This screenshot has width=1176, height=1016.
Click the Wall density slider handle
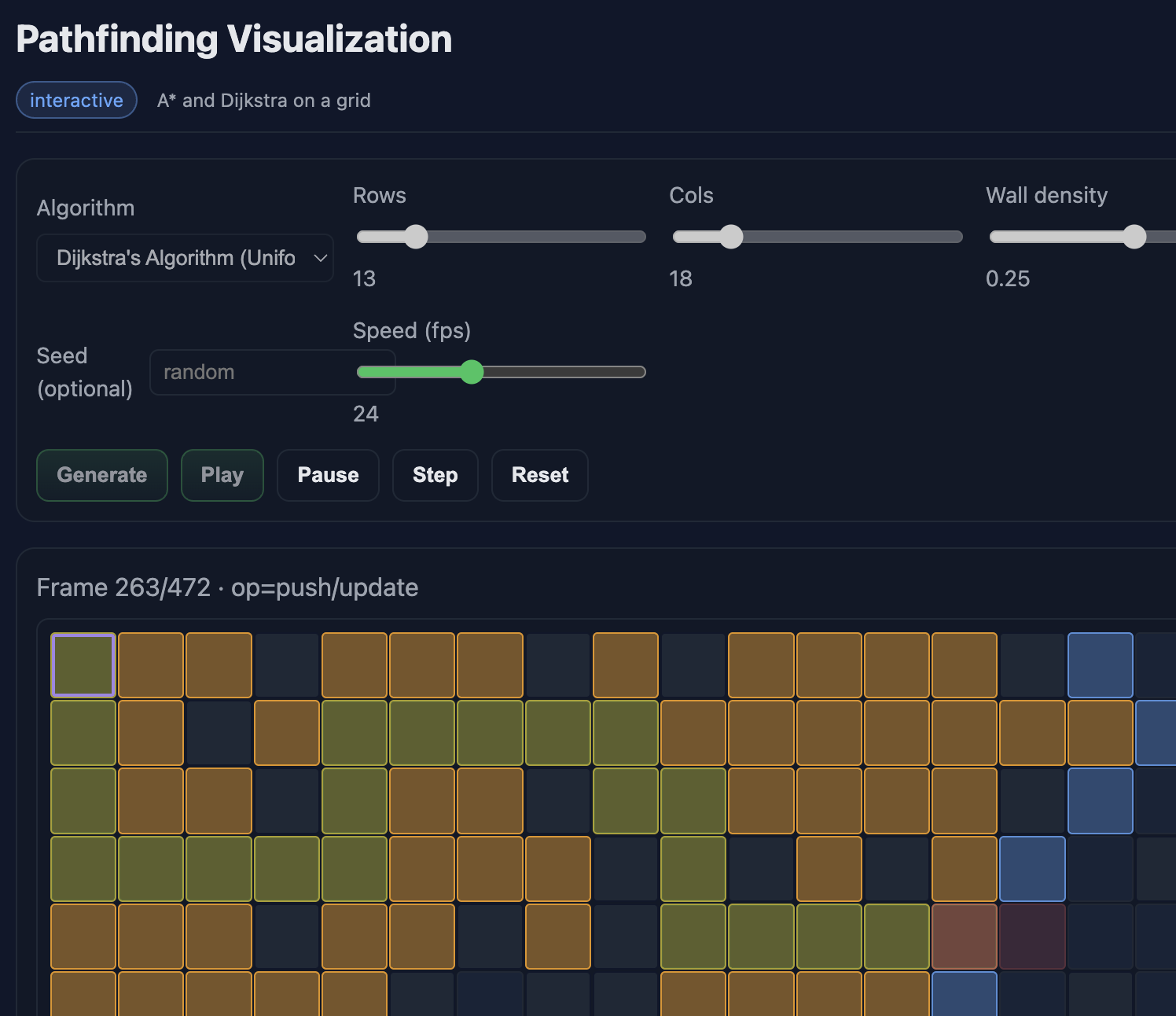tap(1134, 237)
